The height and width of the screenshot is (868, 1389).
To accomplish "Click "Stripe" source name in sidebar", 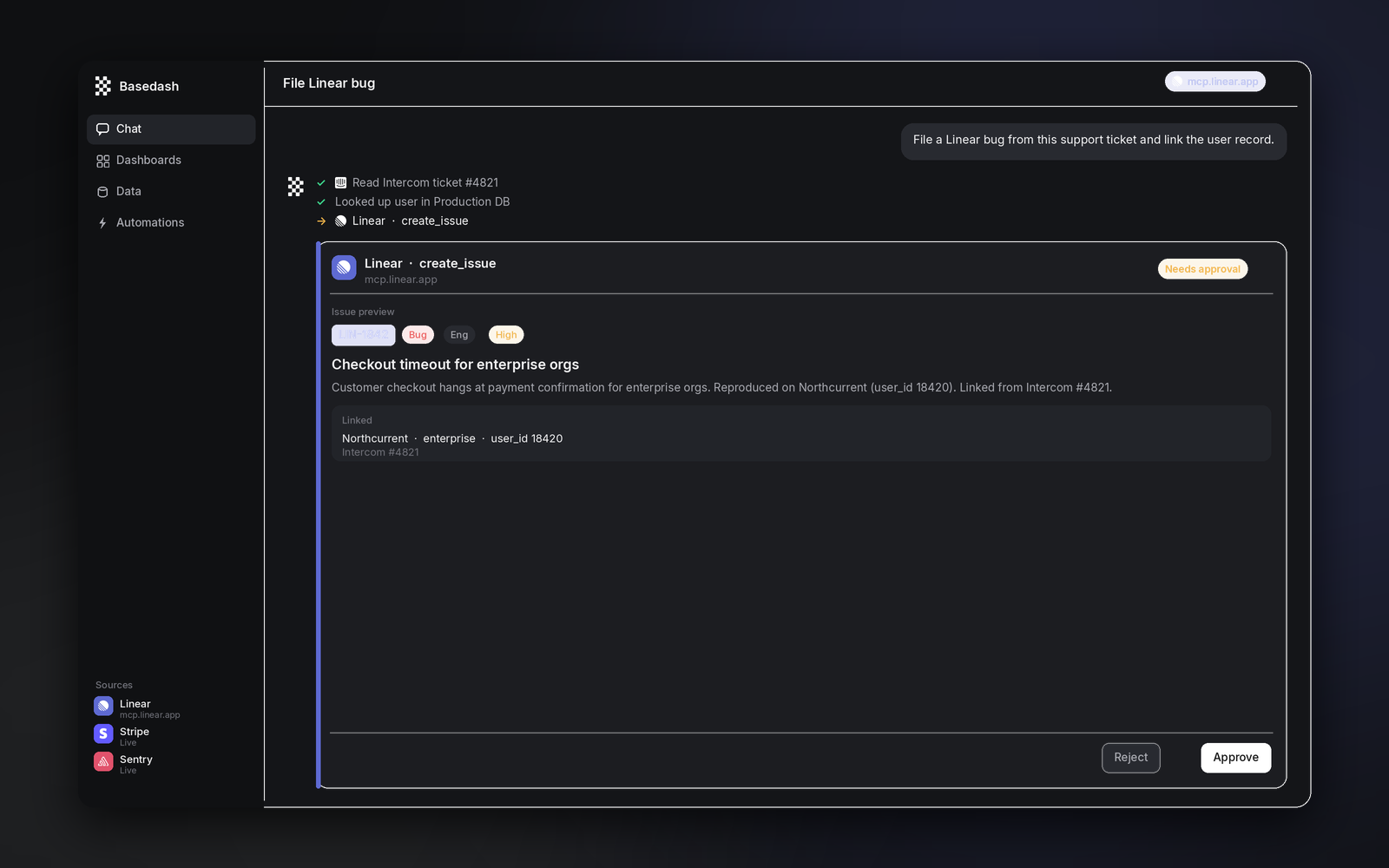I will click(135, 732).
